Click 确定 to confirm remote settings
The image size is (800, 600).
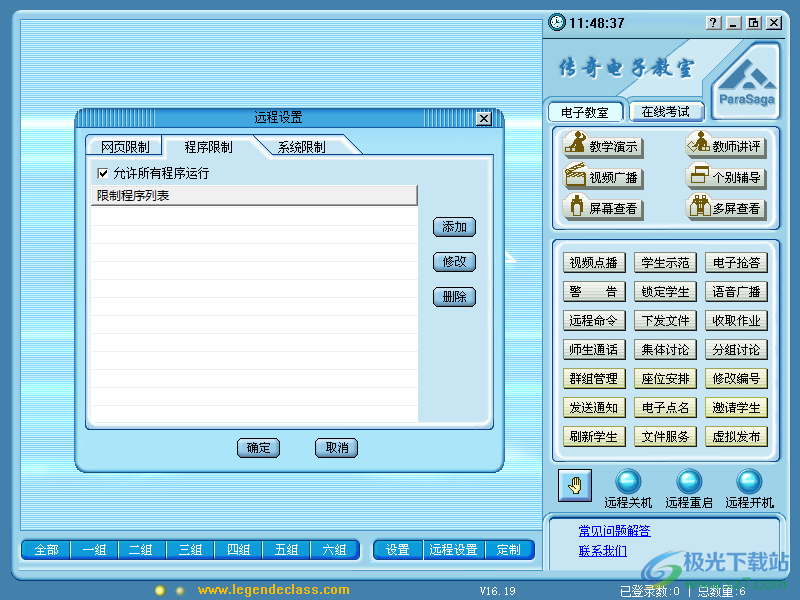(258, 448)
